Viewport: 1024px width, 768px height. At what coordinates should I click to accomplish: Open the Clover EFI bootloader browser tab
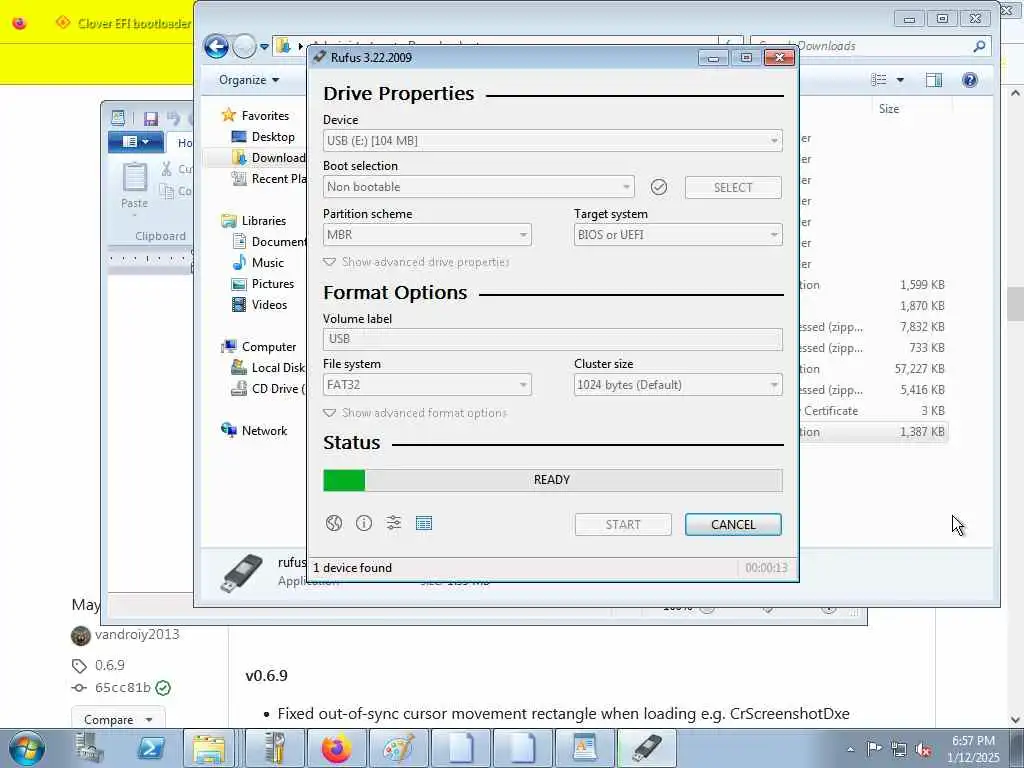[x=124, y=24]
